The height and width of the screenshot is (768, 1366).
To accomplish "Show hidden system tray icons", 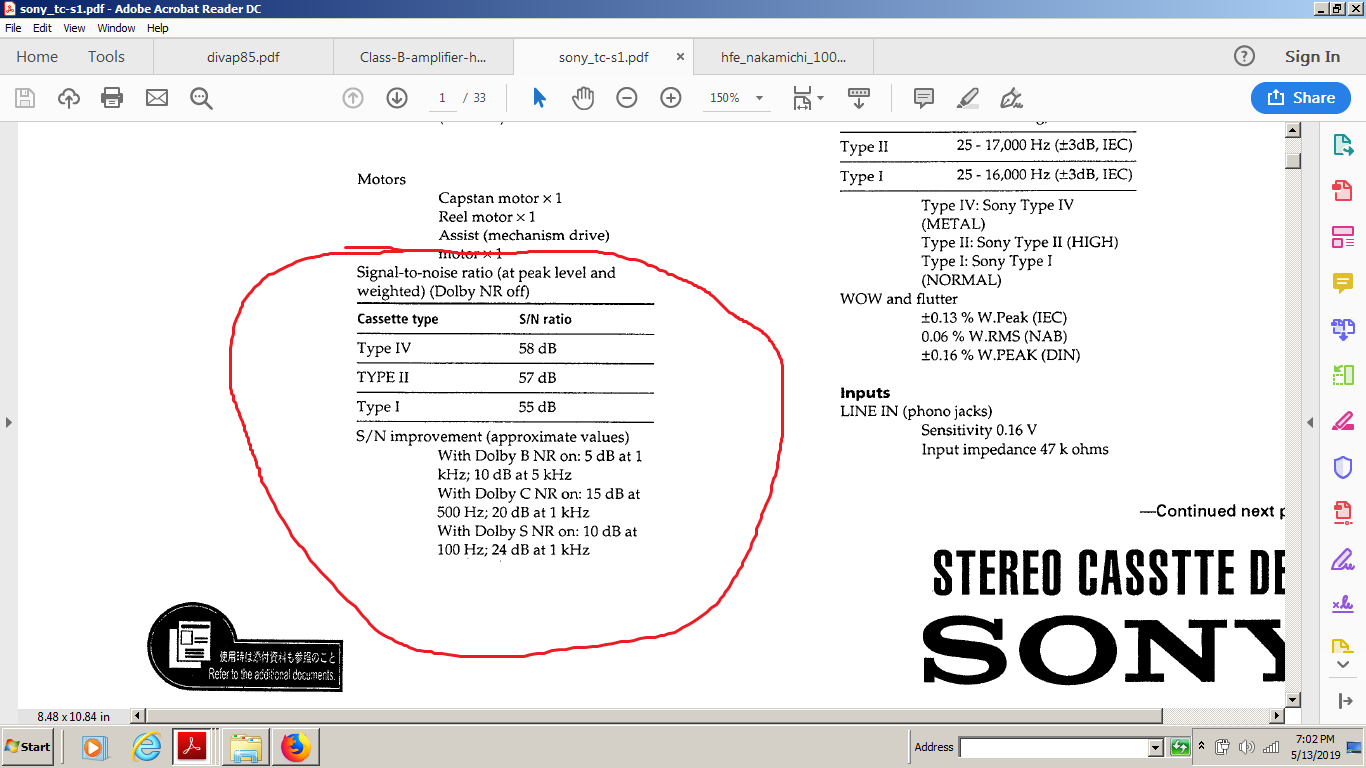I will point(1203,747).
